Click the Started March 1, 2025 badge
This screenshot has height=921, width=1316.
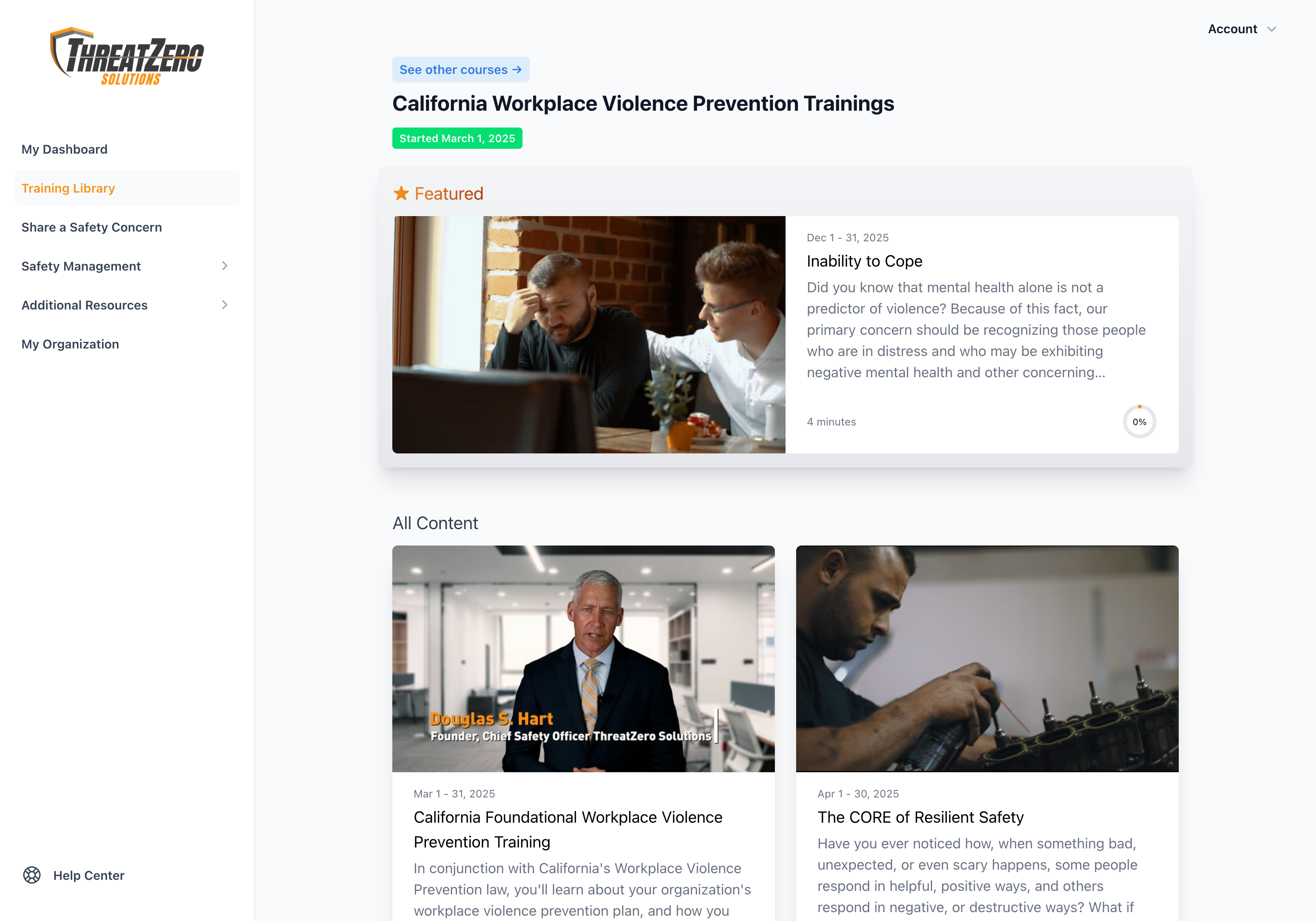coord(457,138)
